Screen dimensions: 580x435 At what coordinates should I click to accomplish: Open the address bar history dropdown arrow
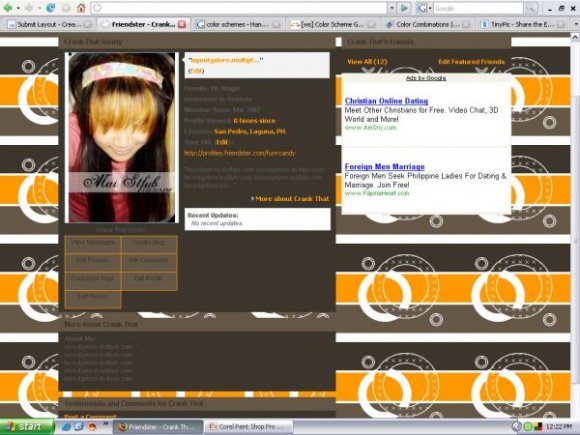click(x=392, y=8)
